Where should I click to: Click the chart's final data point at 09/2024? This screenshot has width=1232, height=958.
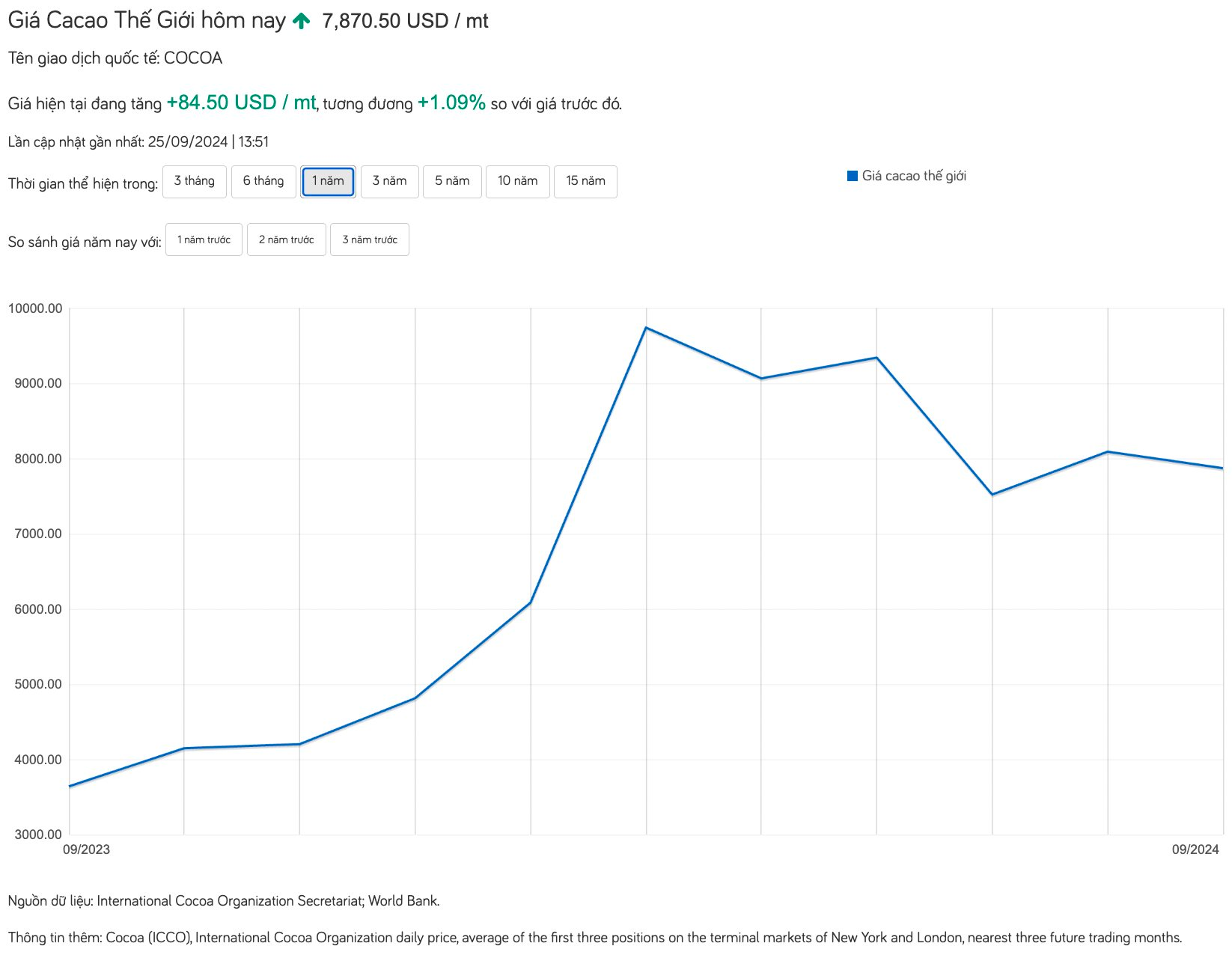tap(1222, 469)
